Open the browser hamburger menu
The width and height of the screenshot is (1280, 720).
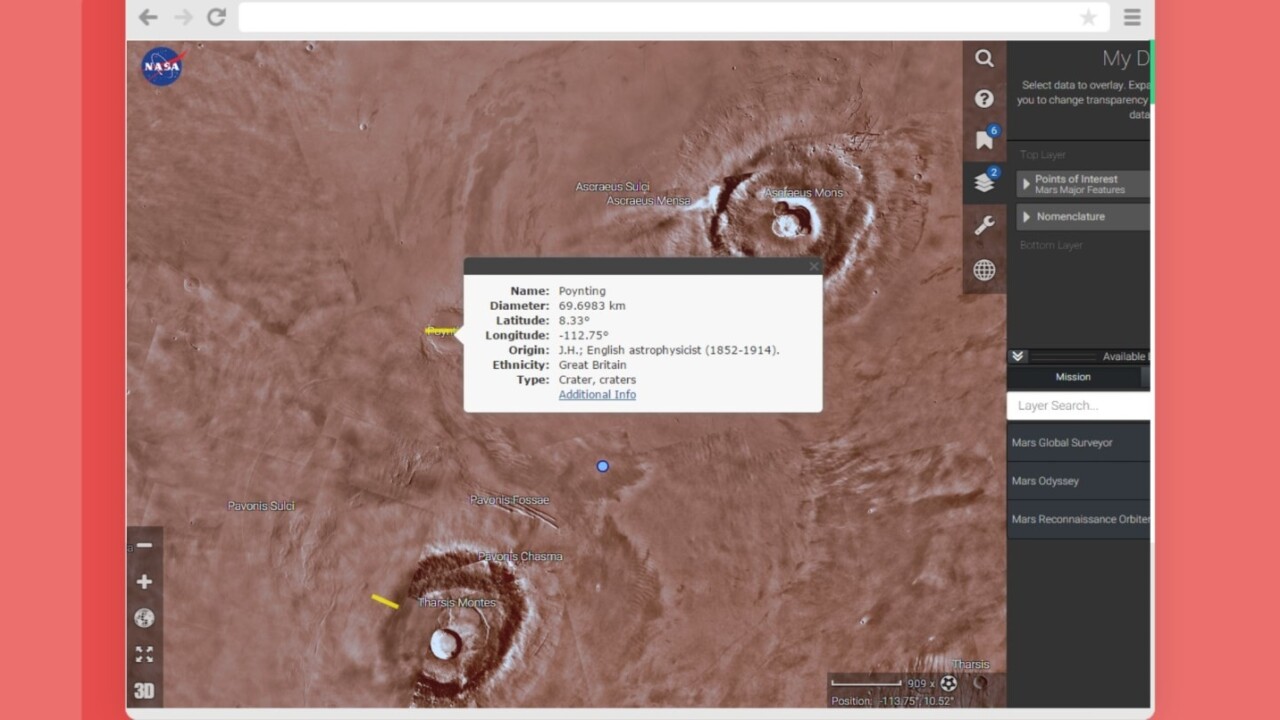1132,17
